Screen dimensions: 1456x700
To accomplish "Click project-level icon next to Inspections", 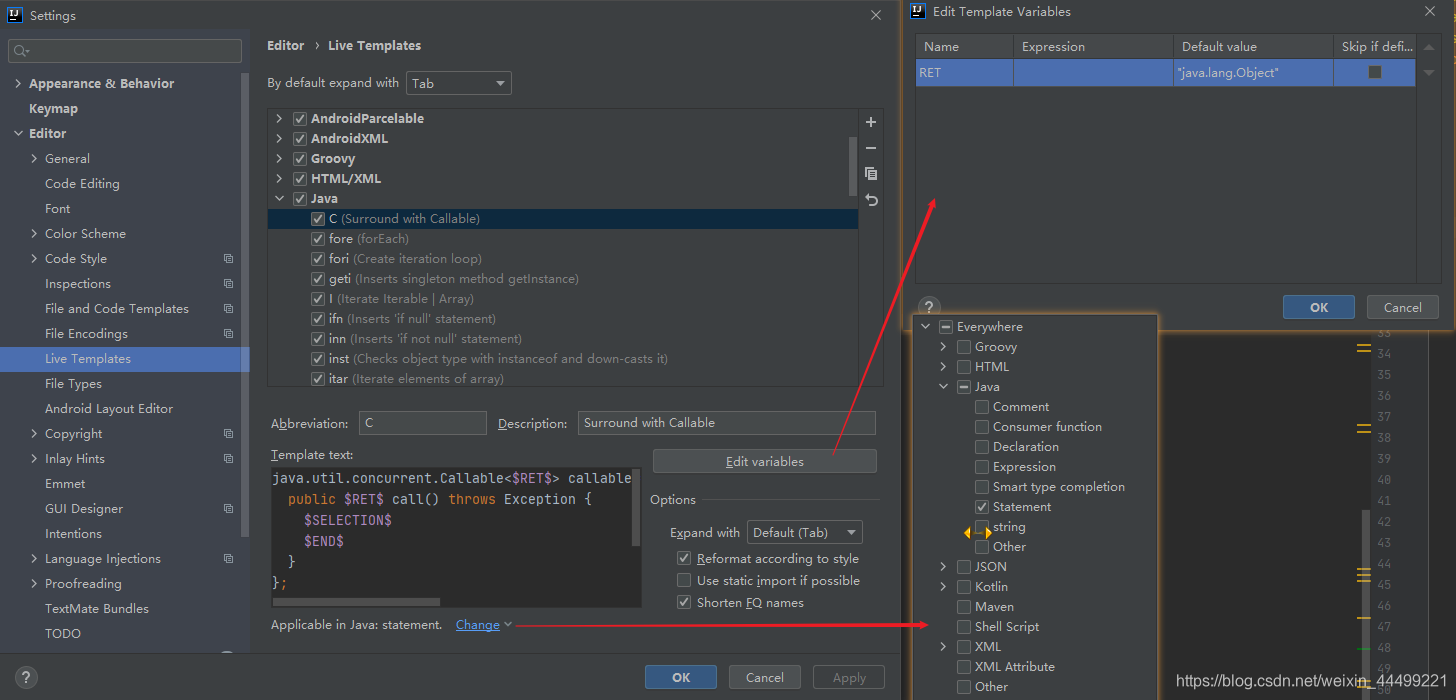I will point(228,284).
